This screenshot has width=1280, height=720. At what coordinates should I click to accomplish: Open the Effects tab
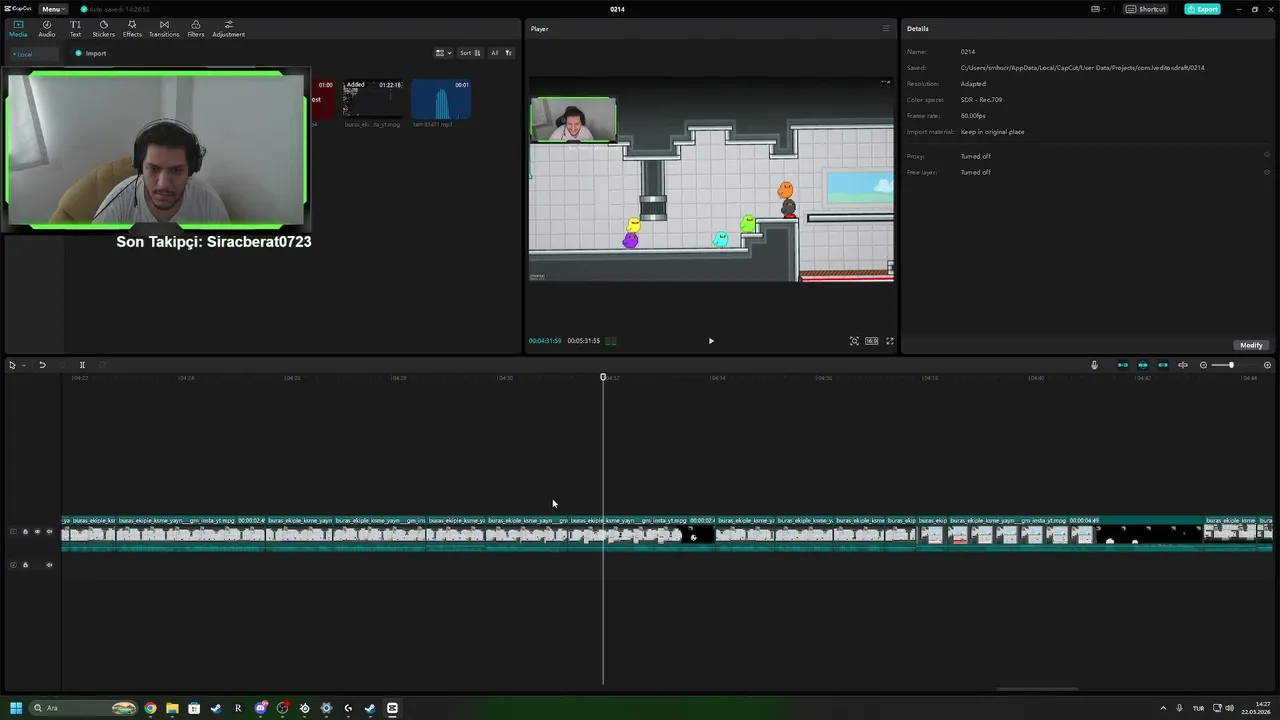(x=132, y=28)
